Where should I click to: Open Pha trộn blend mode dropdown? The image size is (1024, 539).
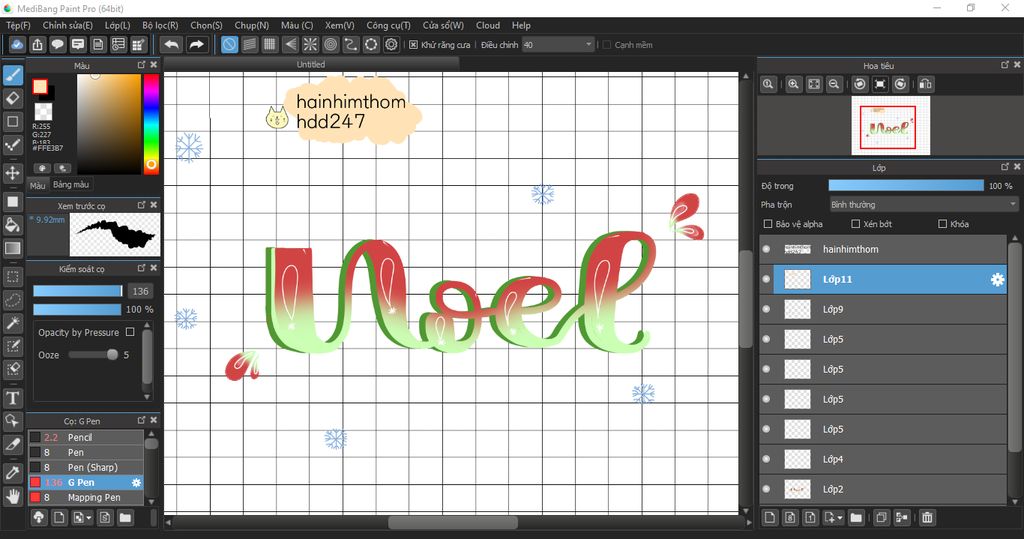point(923,204)
